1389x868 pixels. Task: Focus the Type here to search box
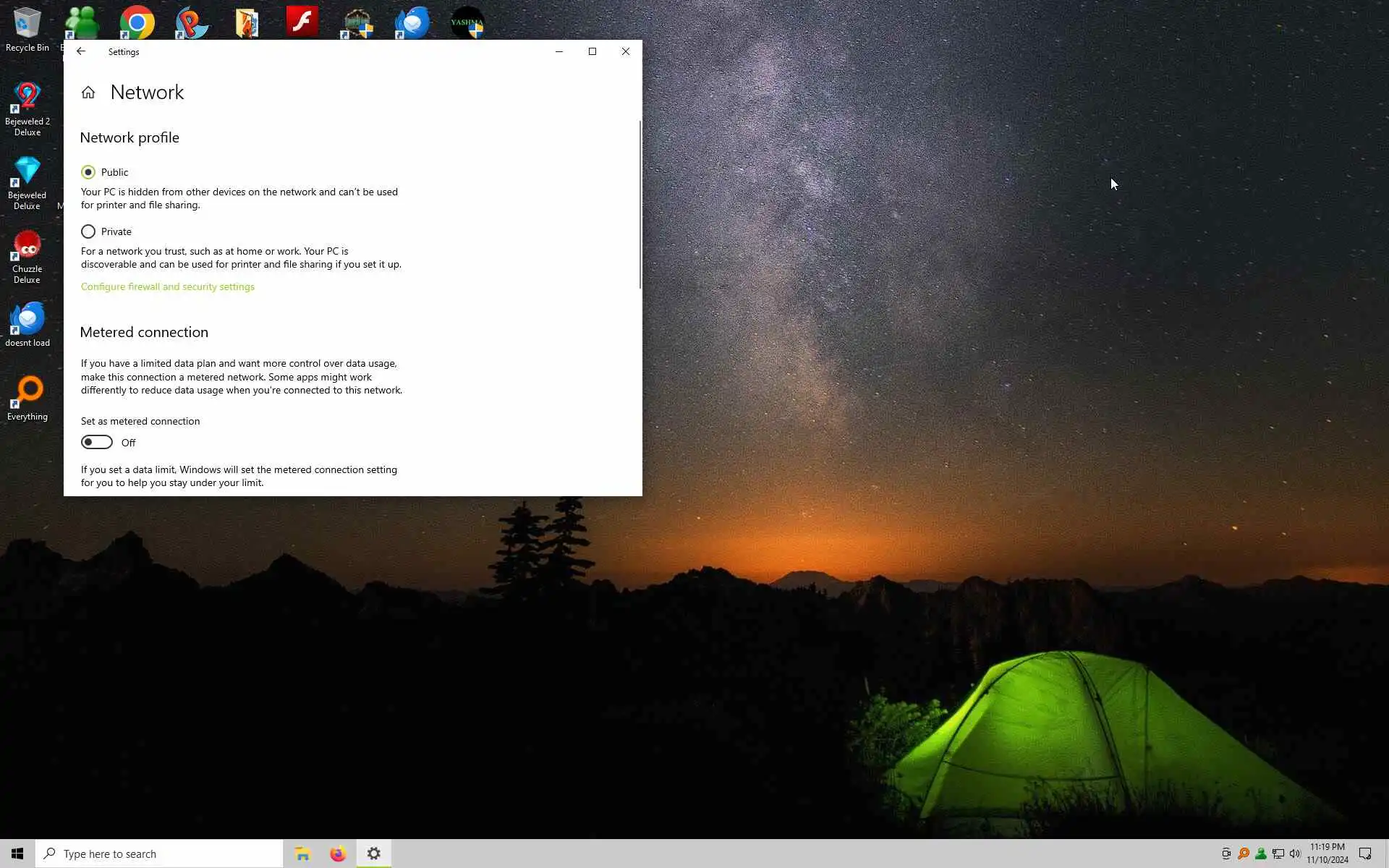(x=159, y=854)
